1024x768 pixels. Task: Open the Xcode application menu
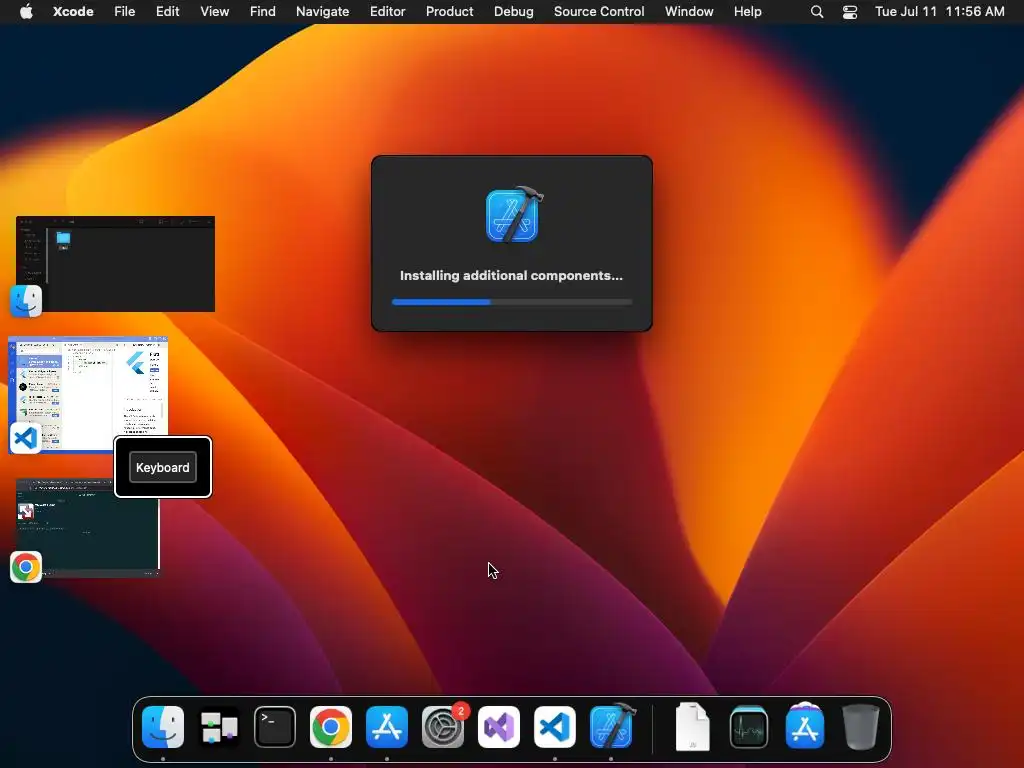coord(73,11)
